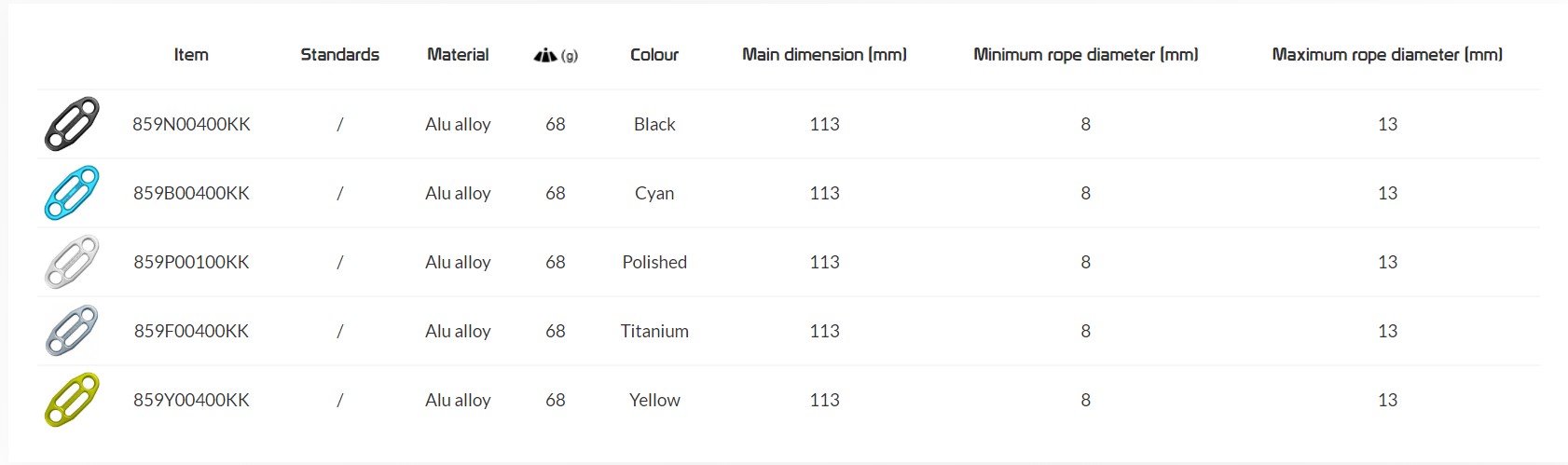The image size is (1568, 465).
Task: Open item 859F00400KK
Action: click(x=191, y=331)
